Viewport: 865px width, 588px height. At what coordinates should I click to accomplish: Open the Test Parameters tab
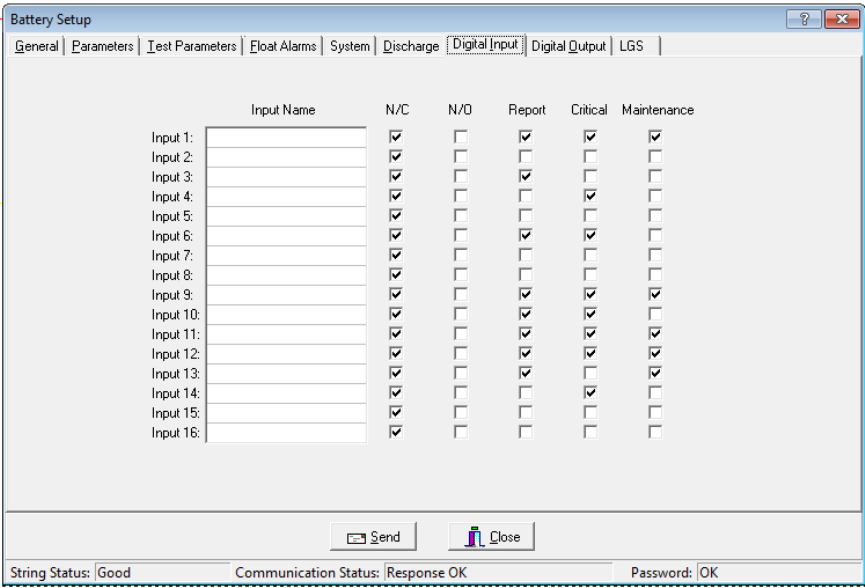coord(191,46)
